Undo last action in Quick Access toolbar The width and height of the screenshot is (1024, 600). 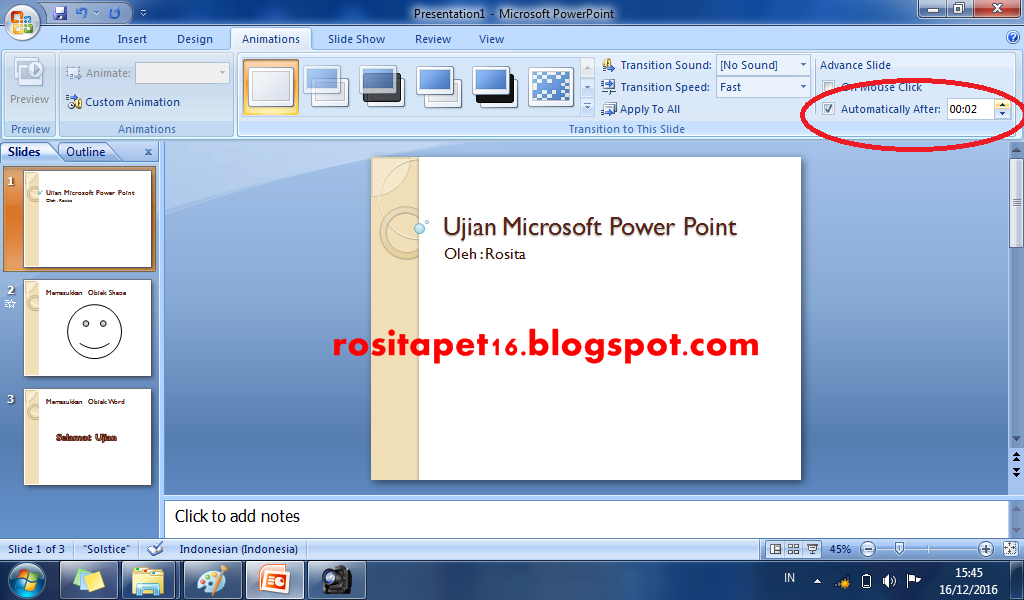[x=82, y=12]
